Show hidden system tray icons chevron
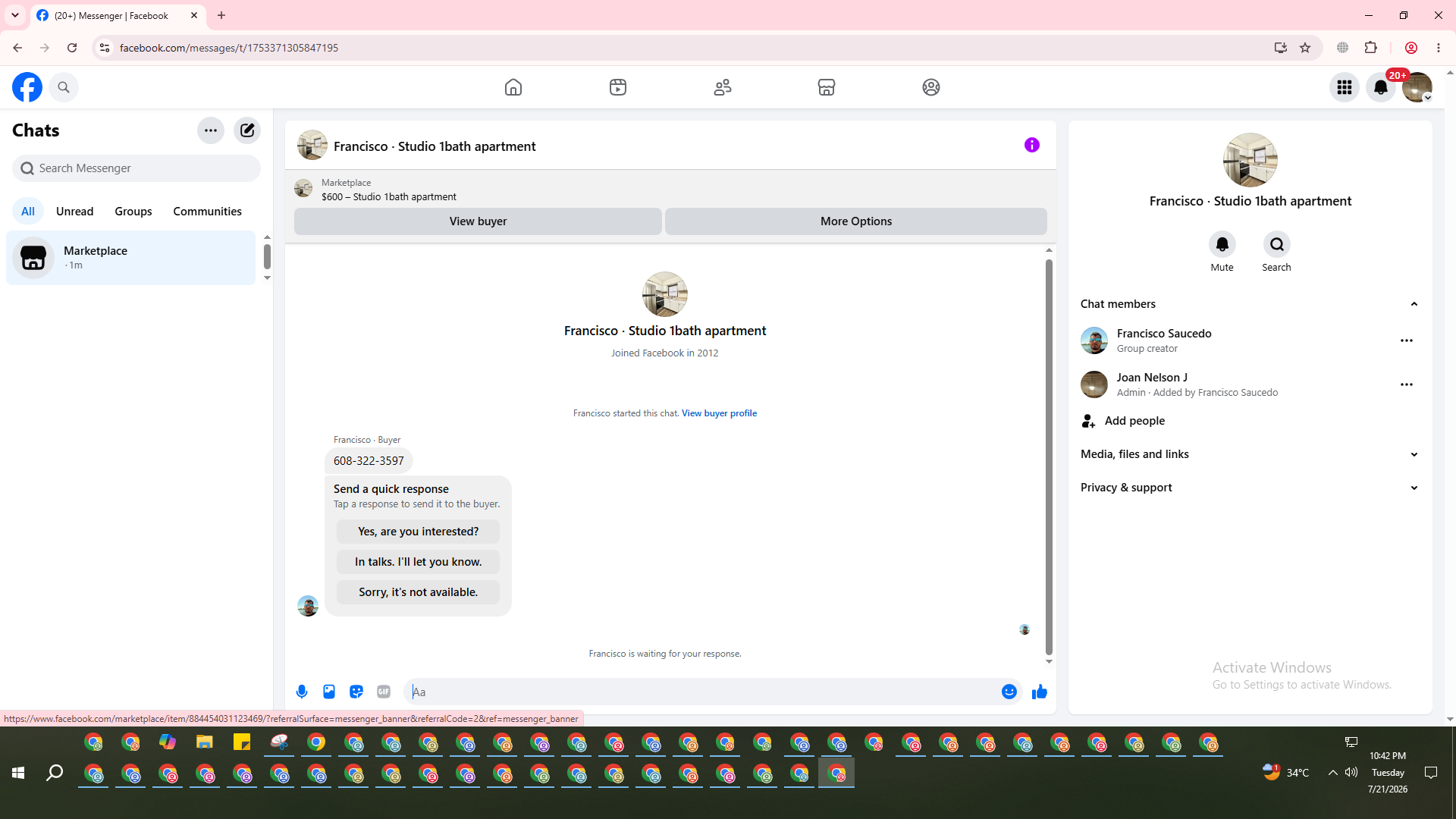Viewport: 1456px width, 819px height. point(1332,773)
